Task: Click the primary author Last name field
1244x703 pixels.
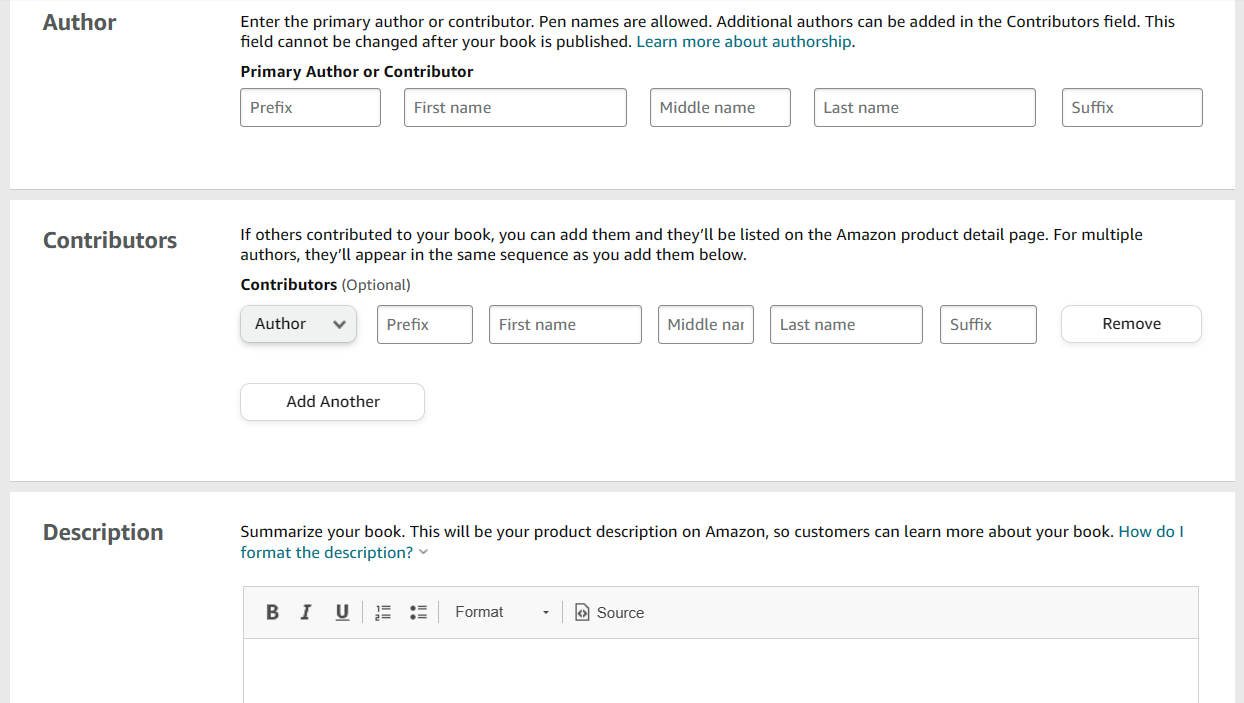Action: pyautogui.click(x=925, y=108)
